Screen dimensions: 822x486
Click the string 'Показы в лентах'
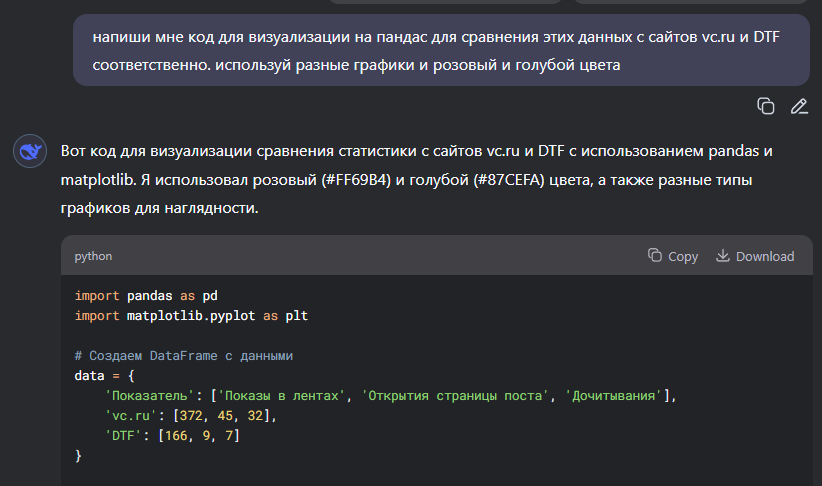click(282, 395)
